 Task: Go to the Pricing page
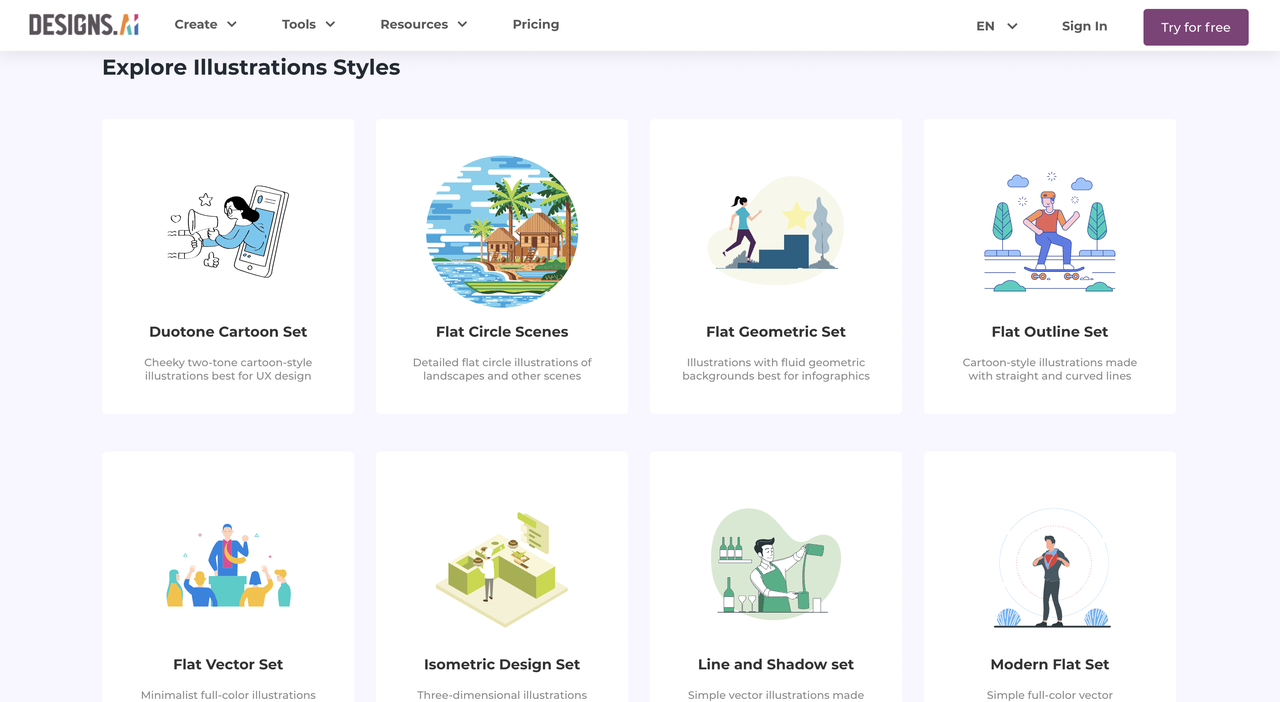(536, 24)
